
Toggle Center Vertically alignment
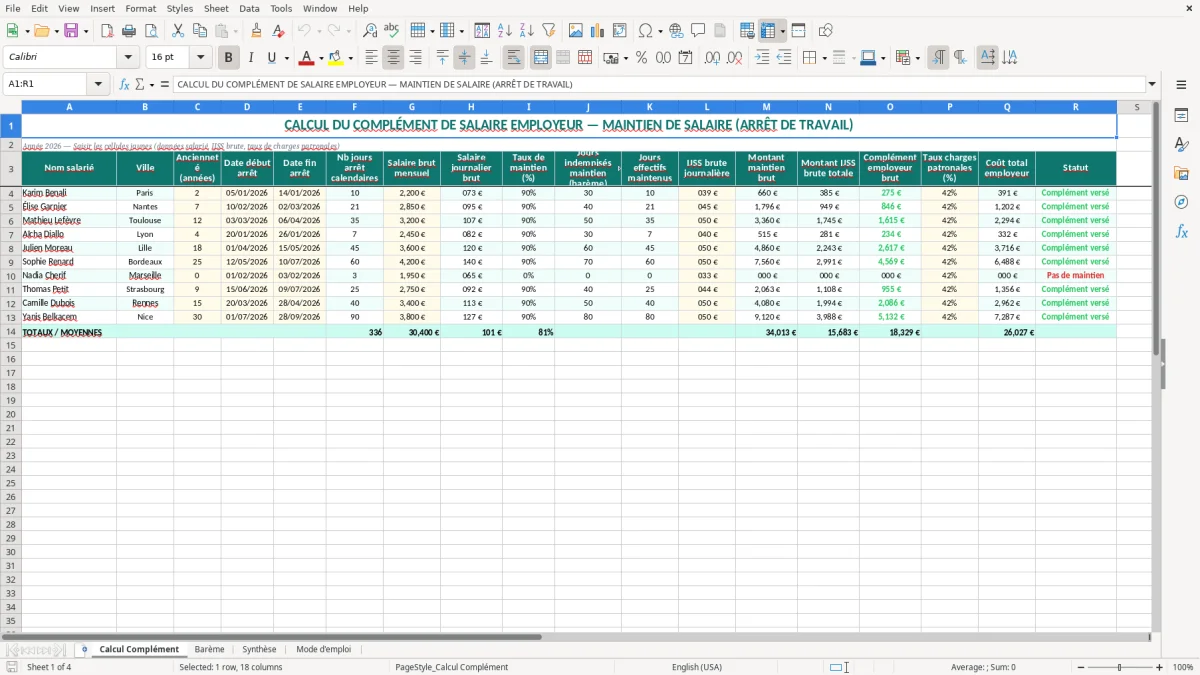pyautogui.click(x=464, y=58)
